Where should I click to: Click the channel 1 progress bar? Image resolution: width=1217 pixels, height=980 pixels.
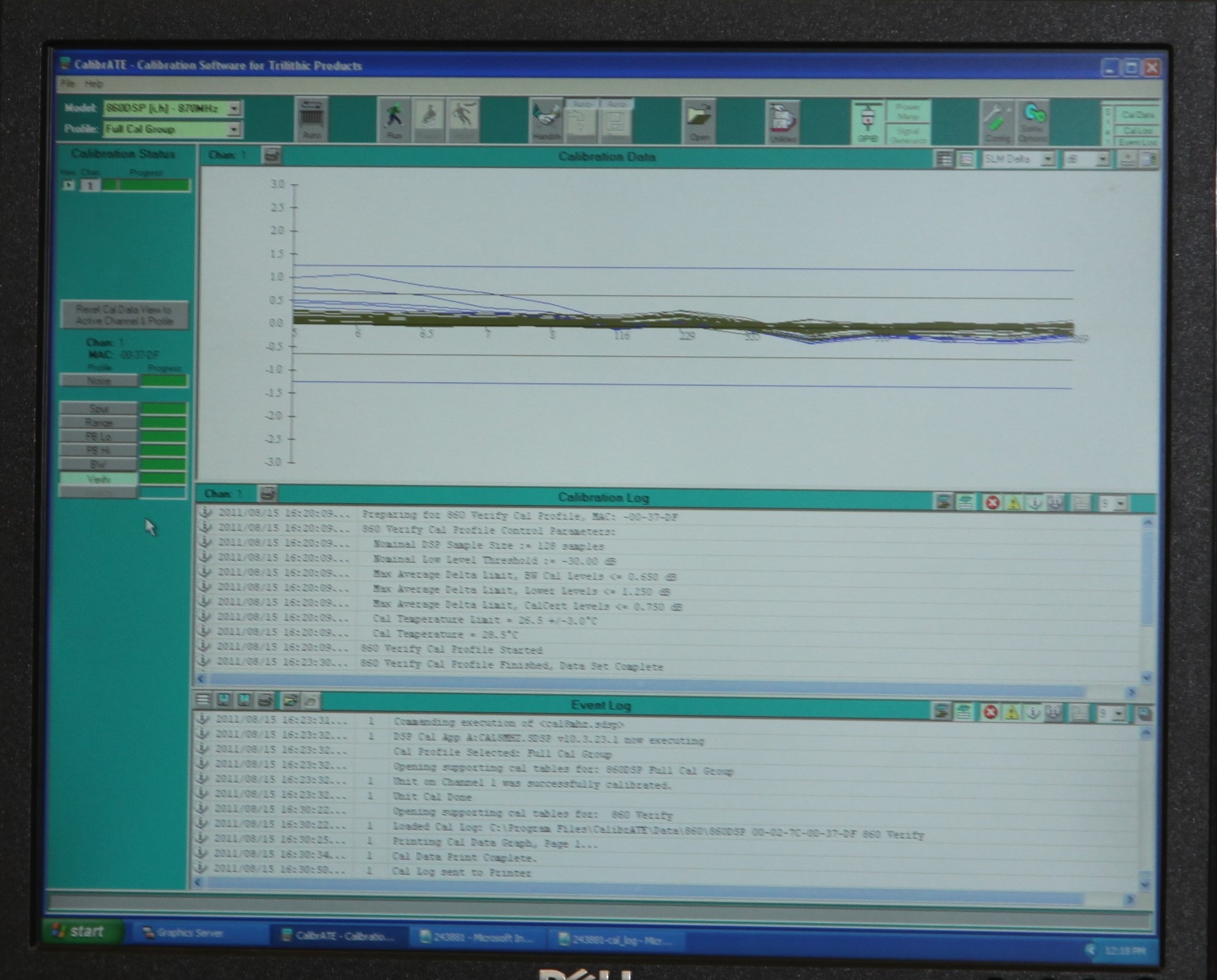tap(146, 185)
